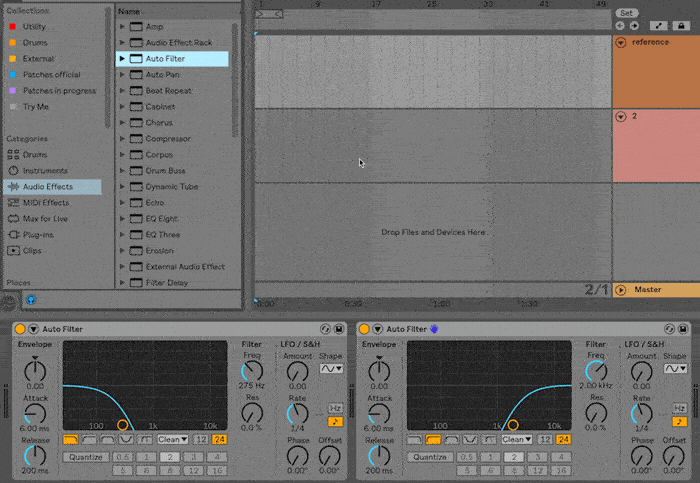Click the hot-swap icon on the 2.00 kHz Auto Filter

click(x=669, y=329)
